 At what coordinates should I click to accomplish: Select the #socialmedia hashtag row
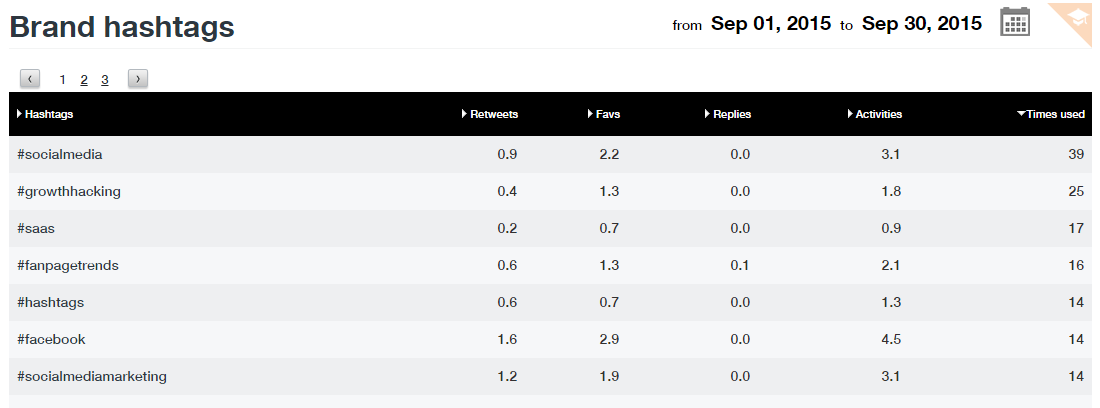tap(60, 155)
